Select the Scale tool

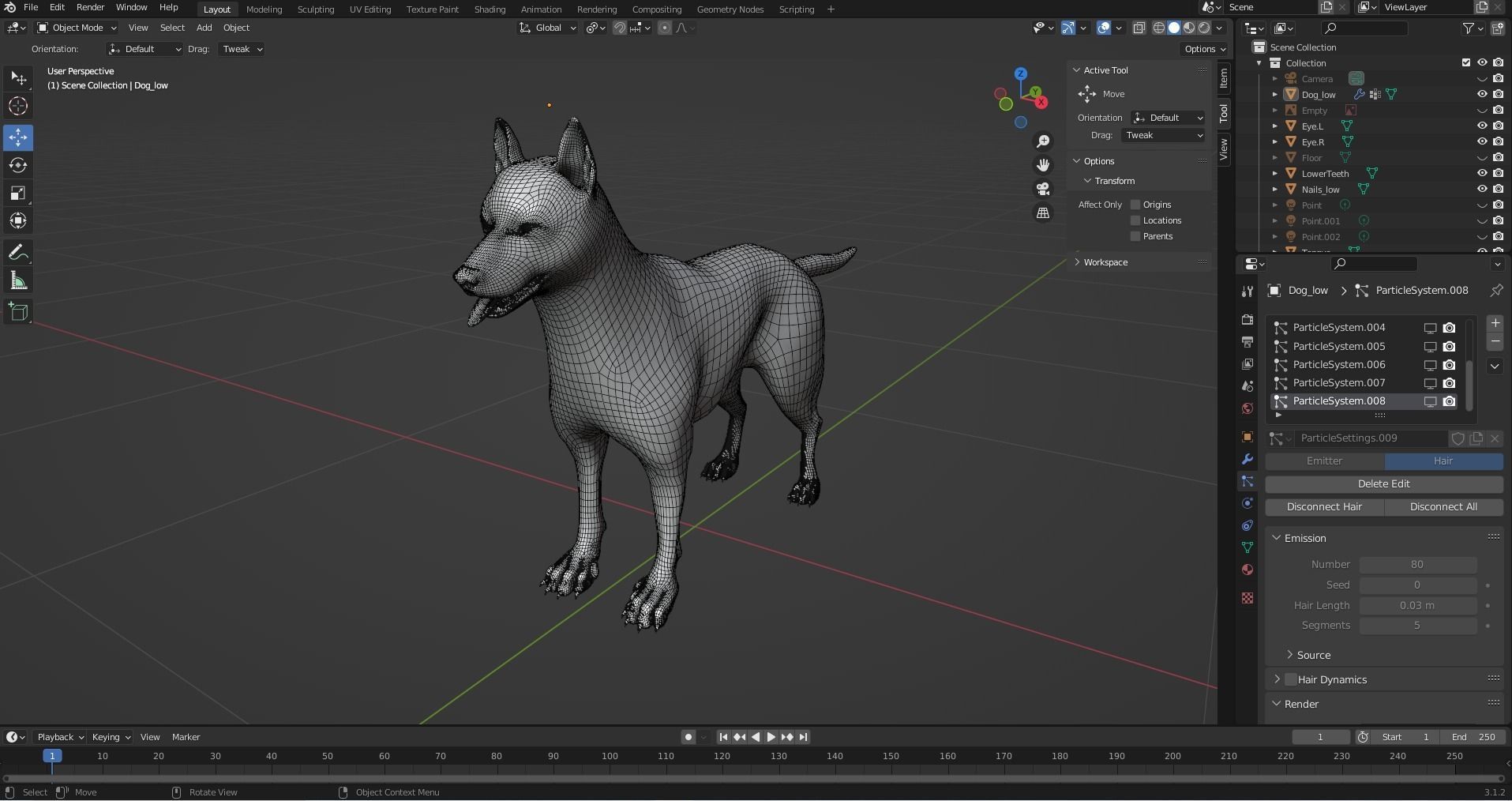click(18, 193)
